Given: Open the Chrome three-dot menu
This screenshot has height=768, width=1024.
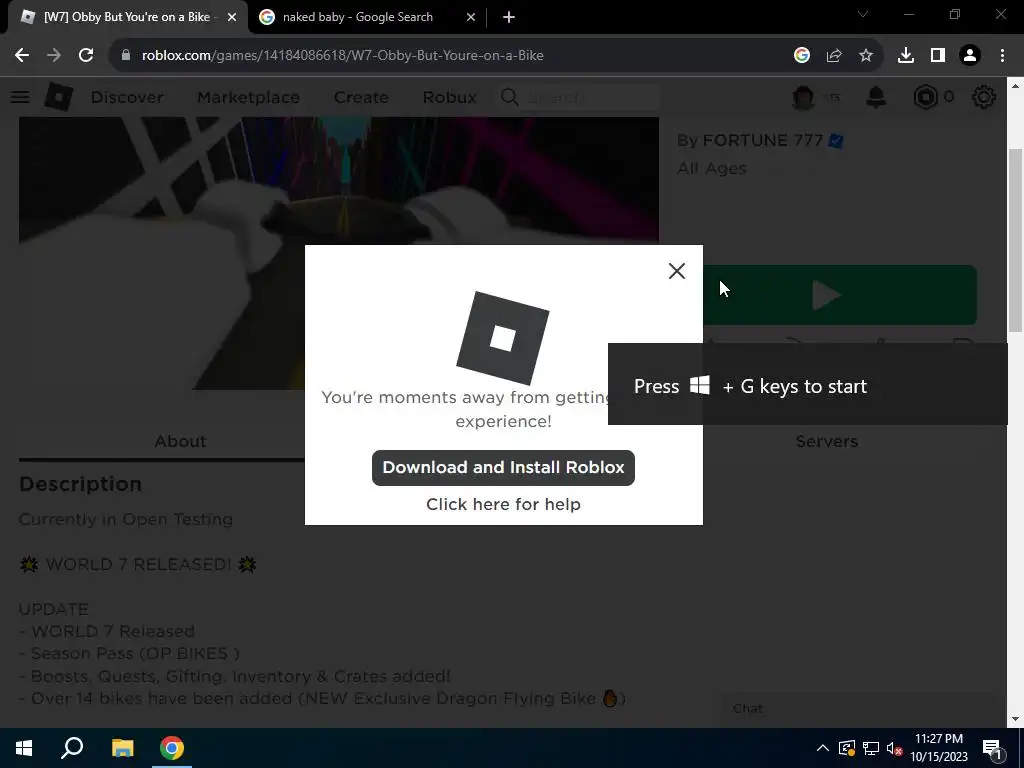Looking at the screenshot, I should pyautogui.click(x=1002, y=56).
